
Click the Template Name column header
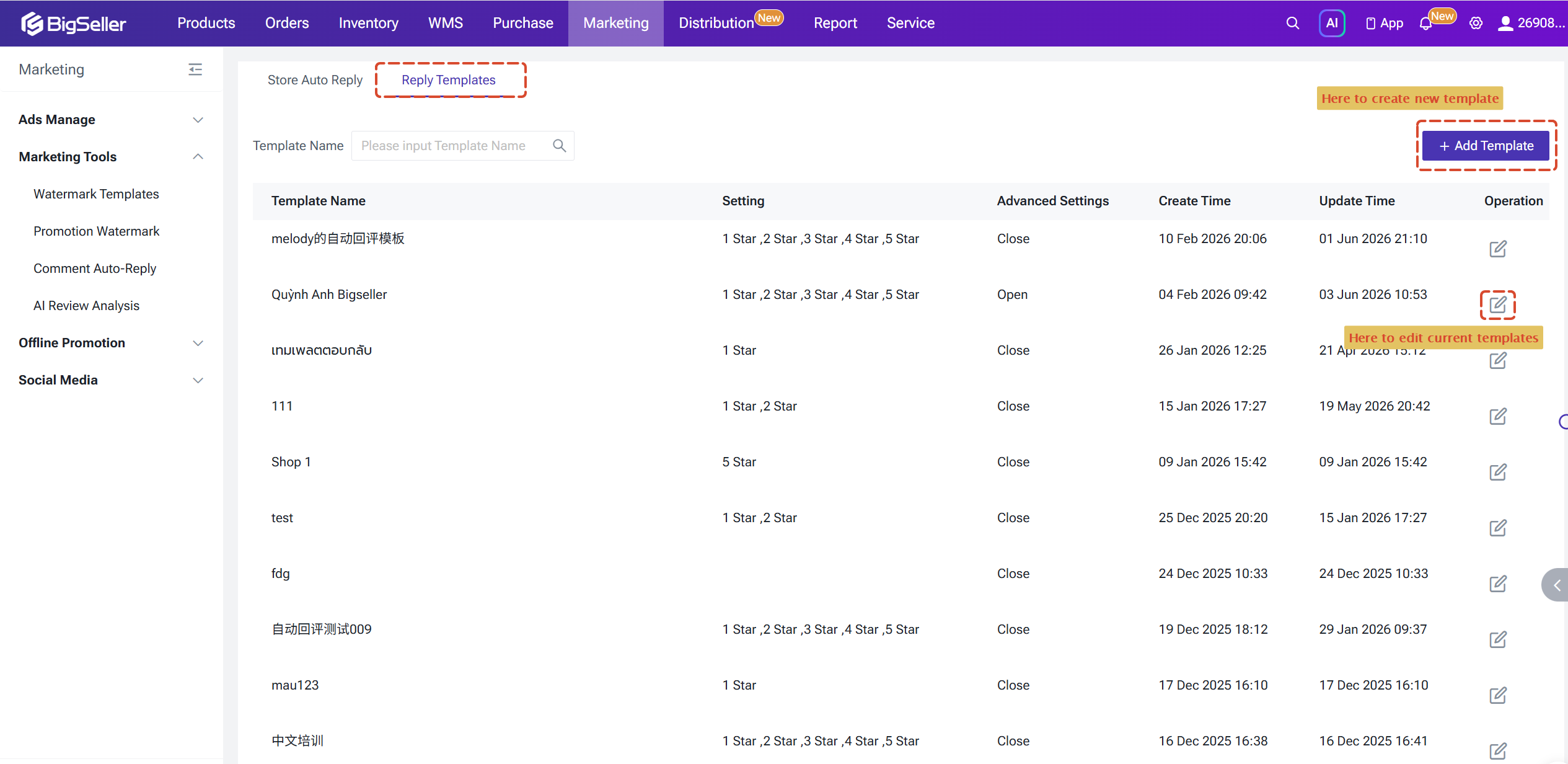pyautogui.click(x=319, y=201)
